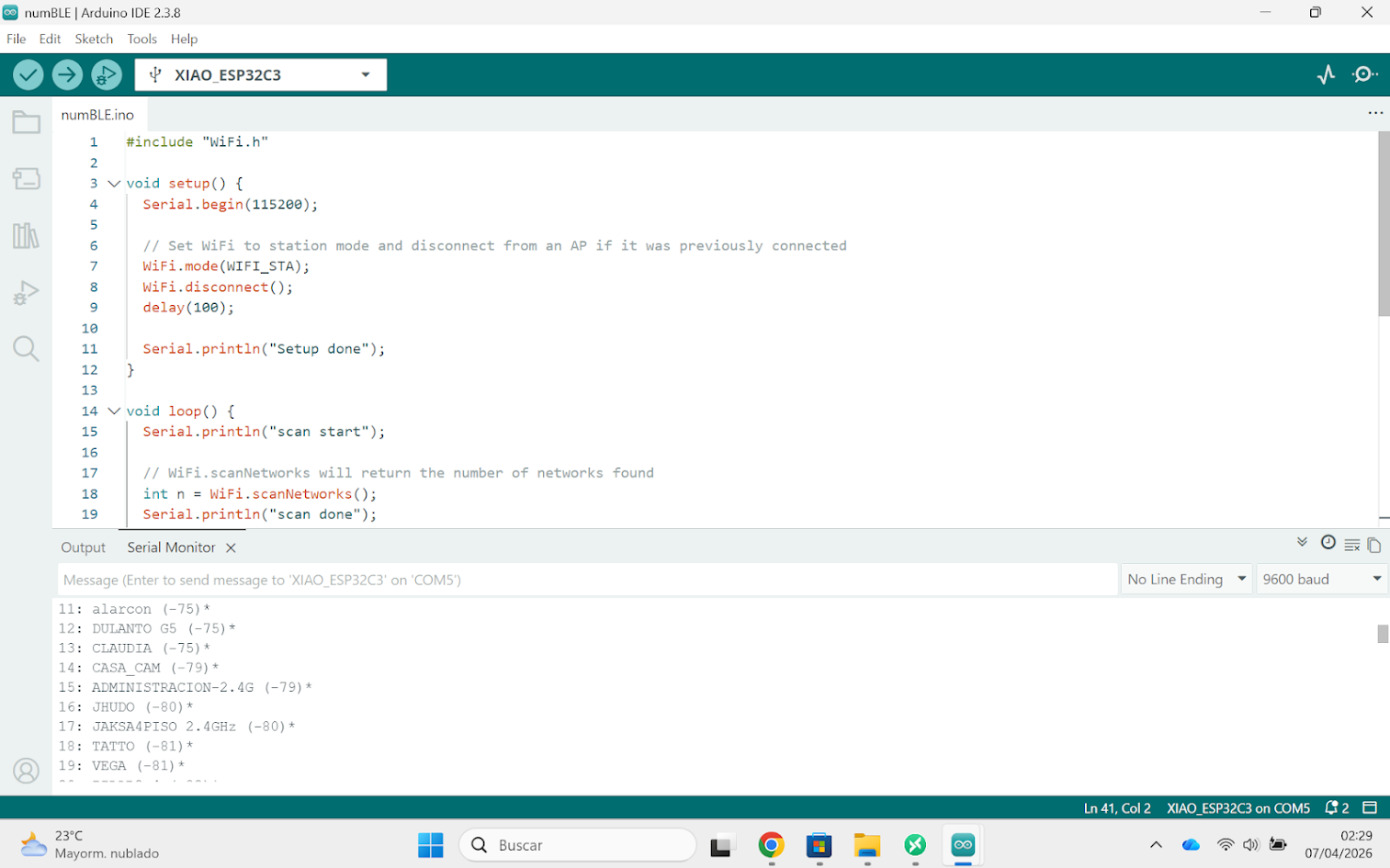1390x868 pixels.
Task: Click serial output line 17: JAKSA4PISO 2.4GHz
Action: pos(177,727)
